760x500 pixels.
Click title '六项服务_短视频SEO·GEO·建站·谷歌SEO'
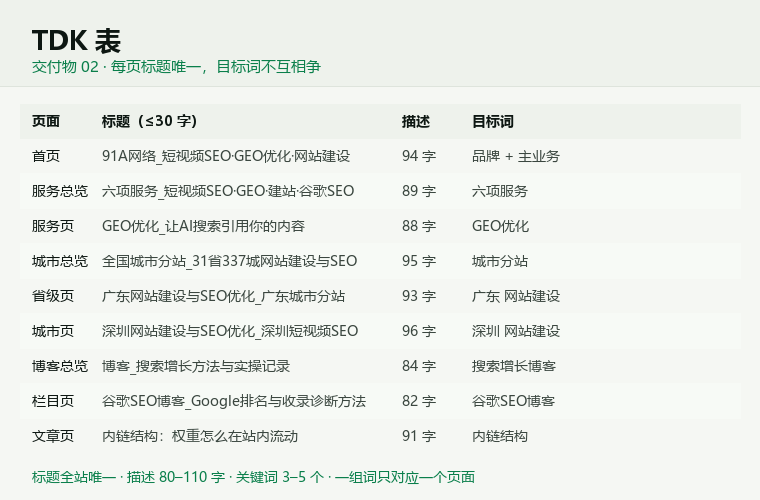(228, 191)
